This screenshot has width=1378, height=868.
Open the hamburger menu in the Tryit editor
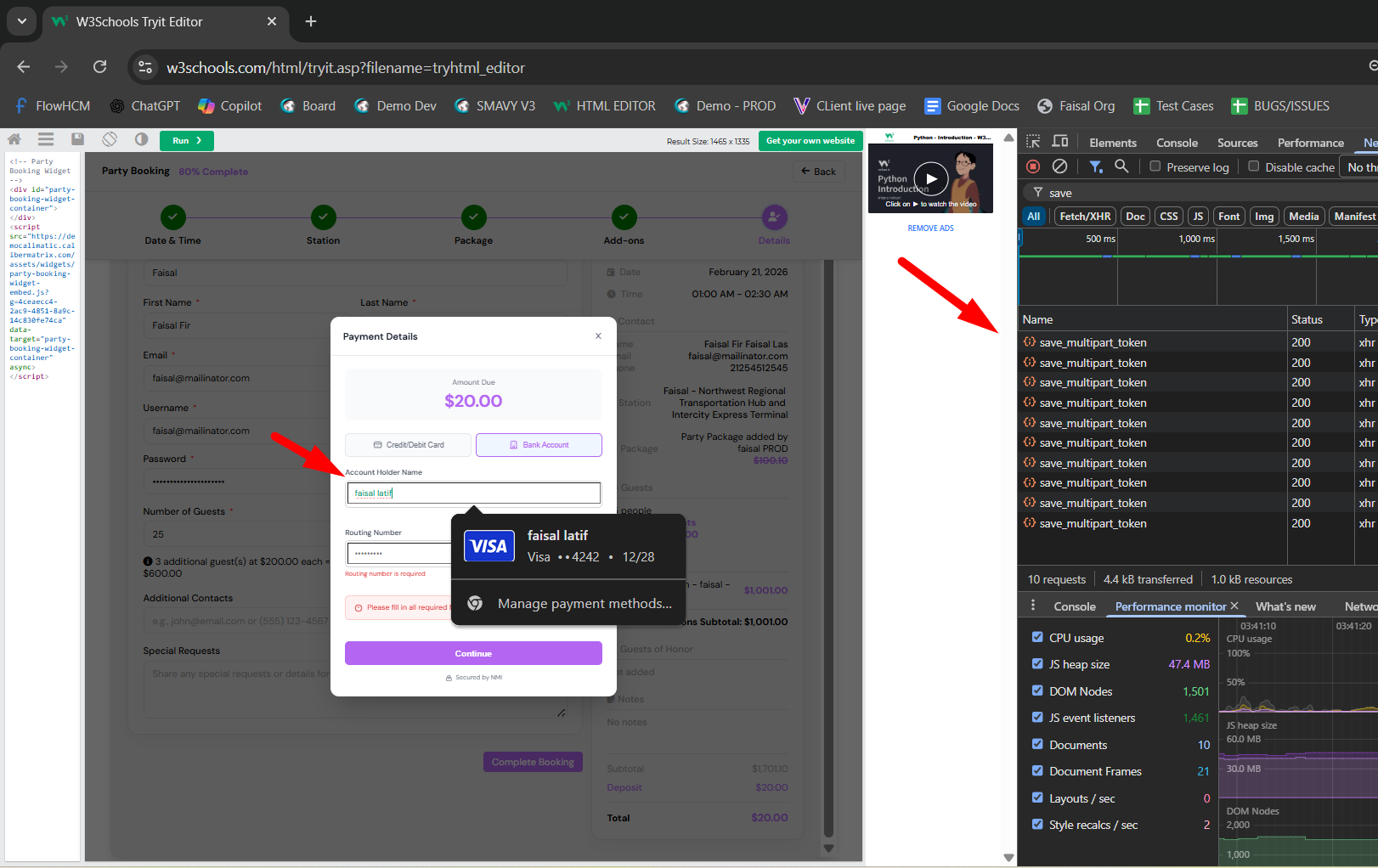[46, 139]
